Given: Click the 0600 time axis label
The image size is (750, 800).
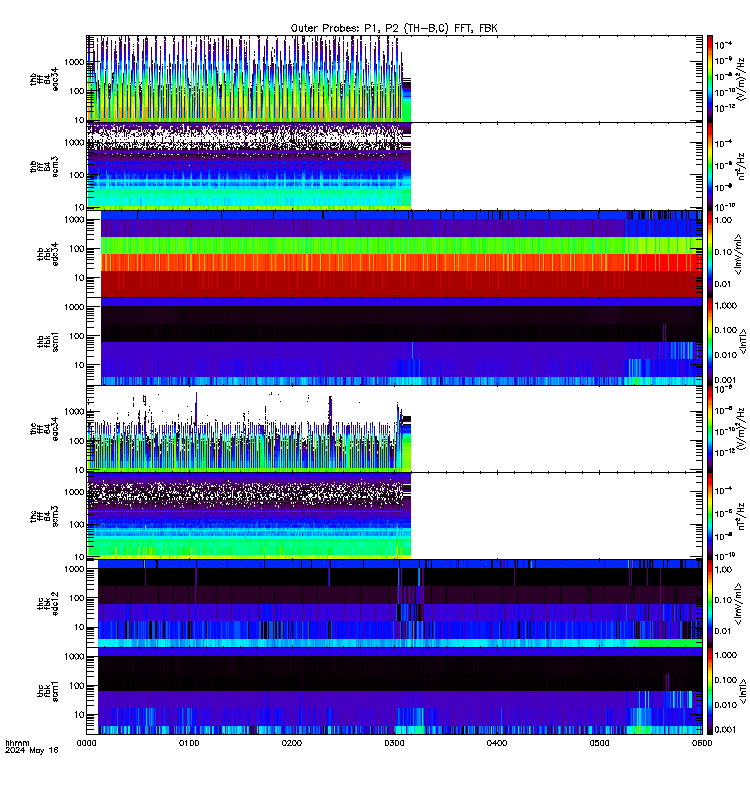Looking at the screenshot, I should tap(702, 743).
